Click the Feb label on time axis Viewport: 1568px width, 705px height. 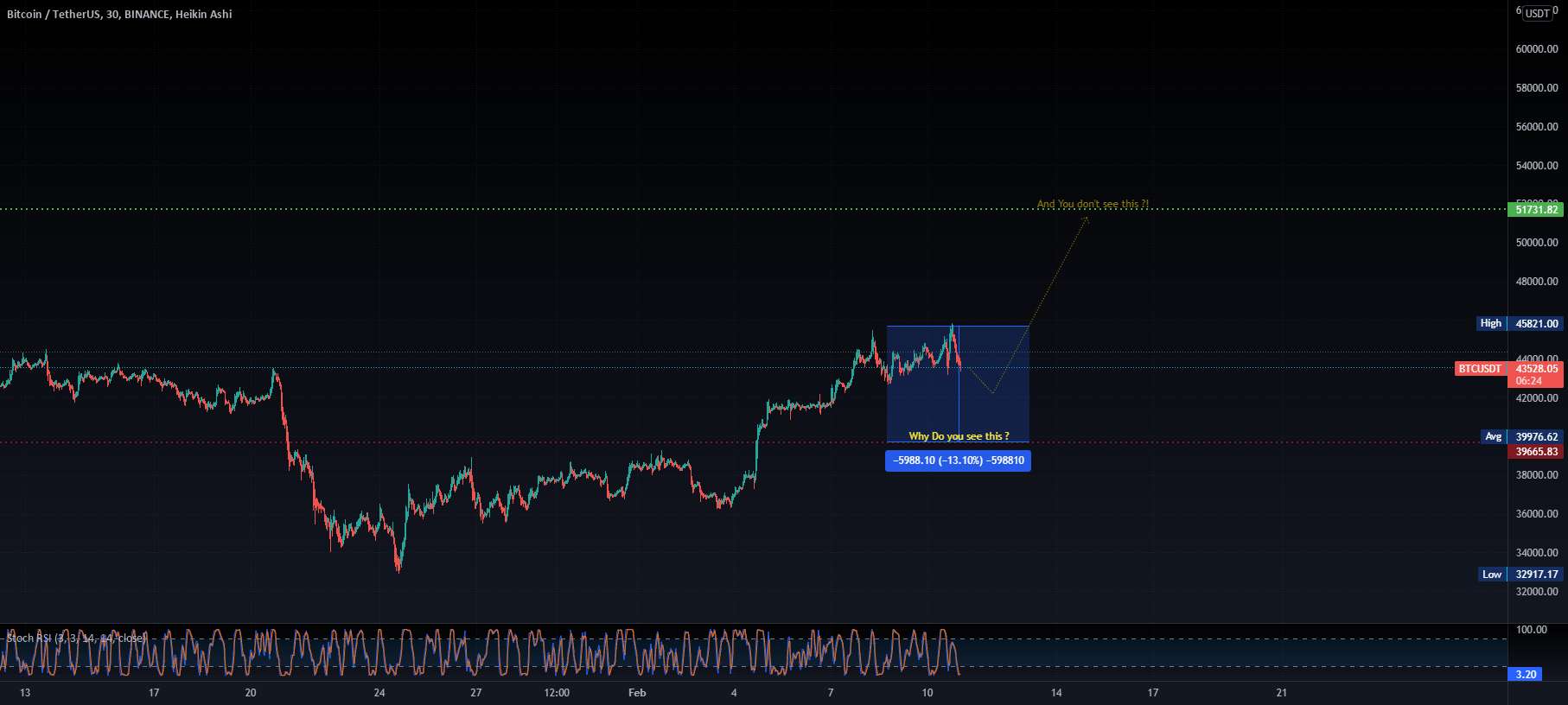(x=637, y=693)
